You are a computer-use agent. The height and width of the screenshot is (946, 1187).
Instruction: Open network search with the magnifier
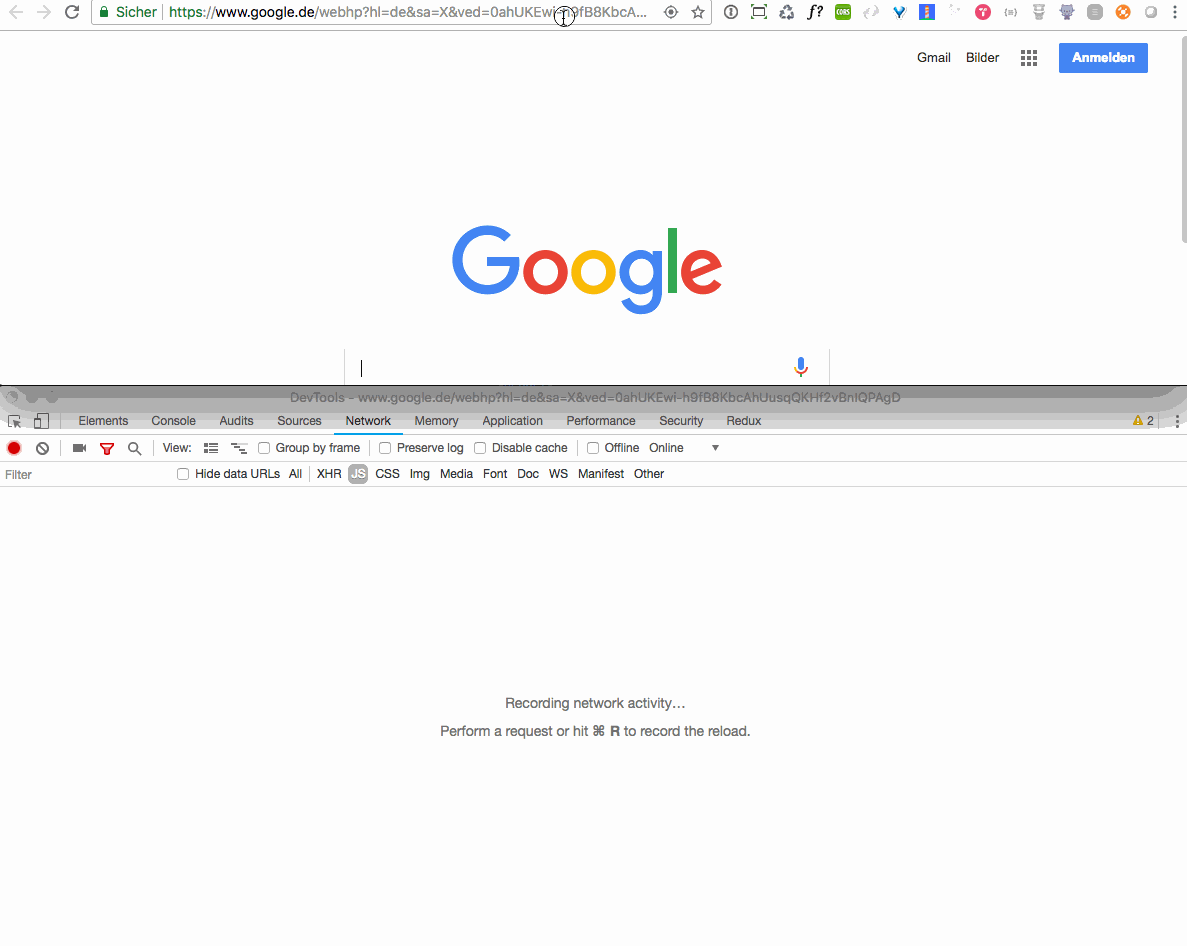(135, 449)
